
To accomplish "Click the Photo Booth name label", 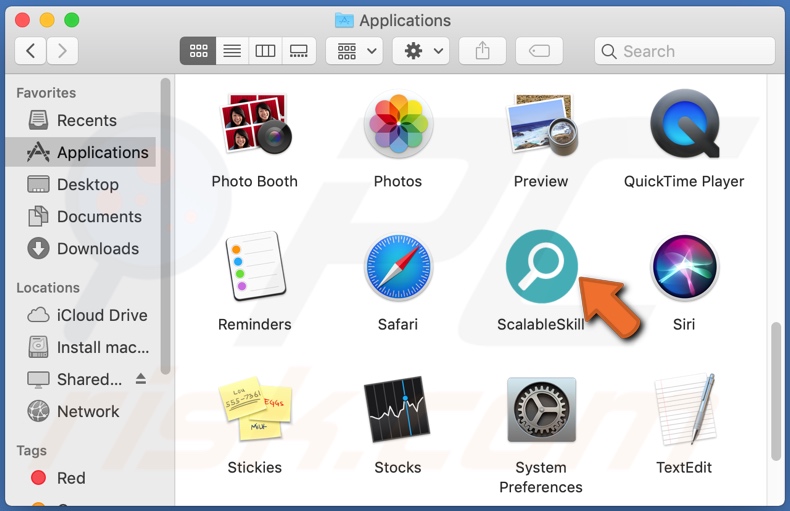I will (x=255, y=181).
